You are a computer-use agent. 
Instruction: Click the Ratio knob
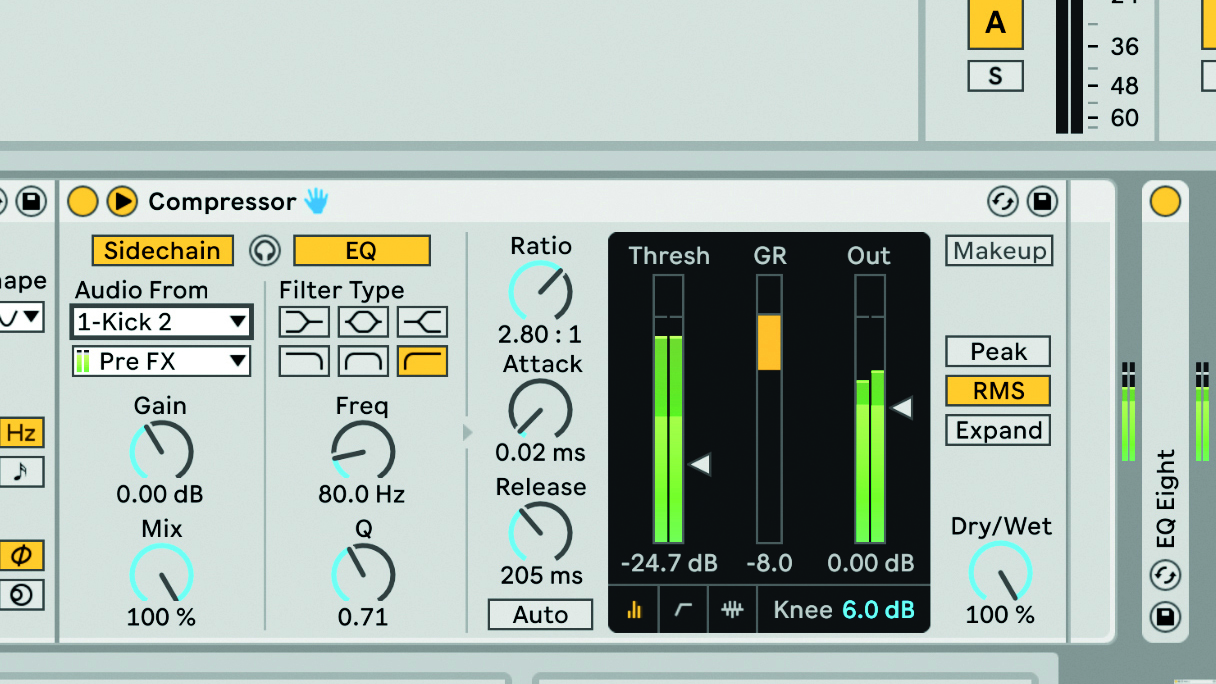coord(541,291)
